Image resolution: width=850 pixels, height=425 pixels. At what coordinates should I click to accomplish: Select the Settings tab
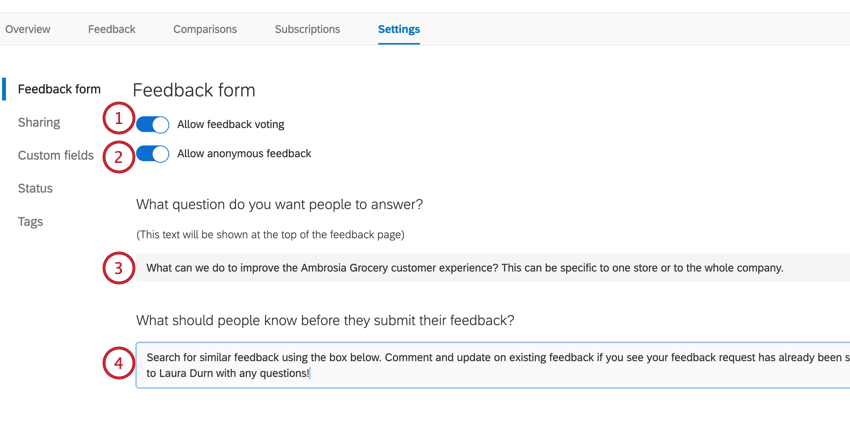point(399,29)
